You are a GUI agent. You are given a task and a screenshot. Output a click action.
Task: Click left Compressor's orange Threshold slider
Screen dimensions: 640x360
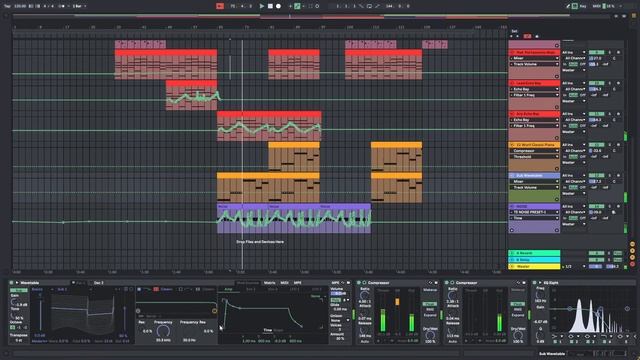pos(397,302)
